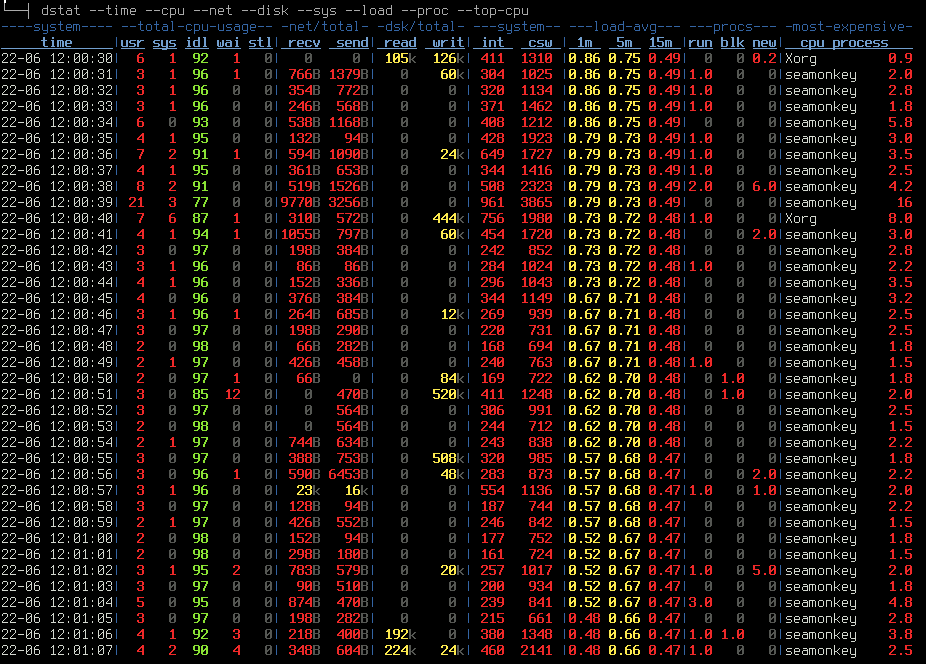Select the send value '3256B'
The image size is (926, 664).
coord(348,202)
